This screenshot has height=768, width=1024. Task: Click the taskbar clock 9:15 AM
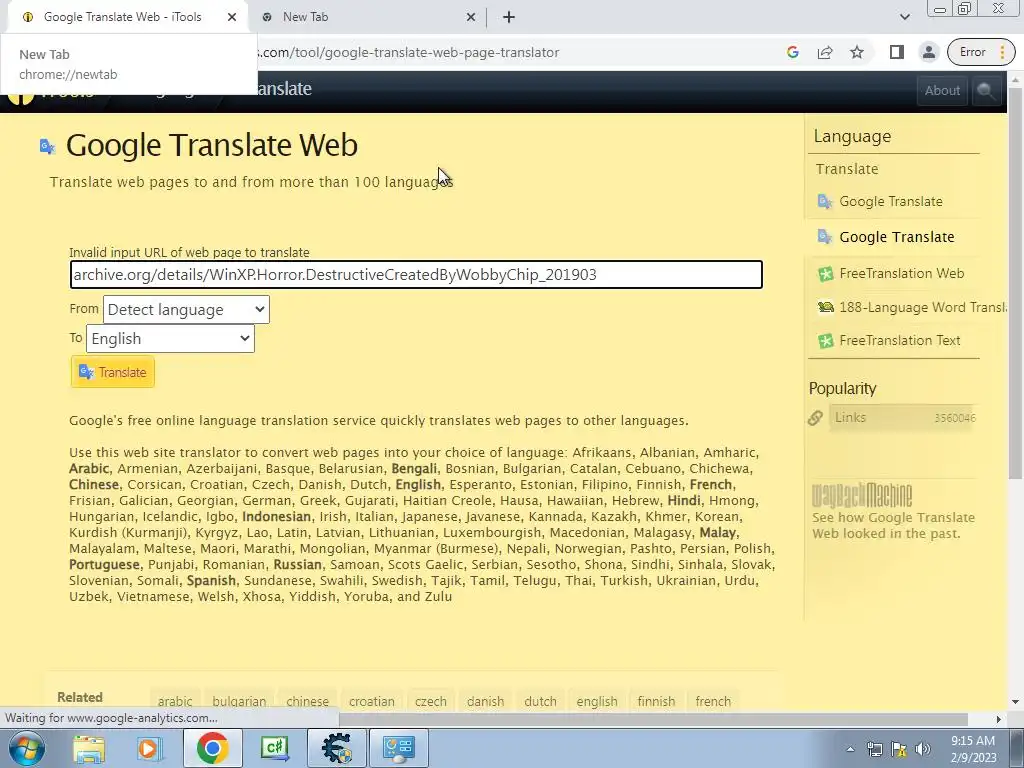coord(973,749)
